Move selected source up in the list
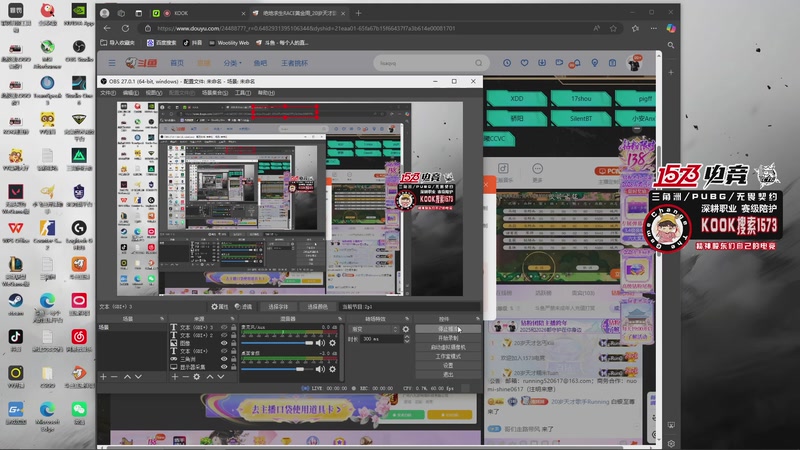 click(210, 377)
